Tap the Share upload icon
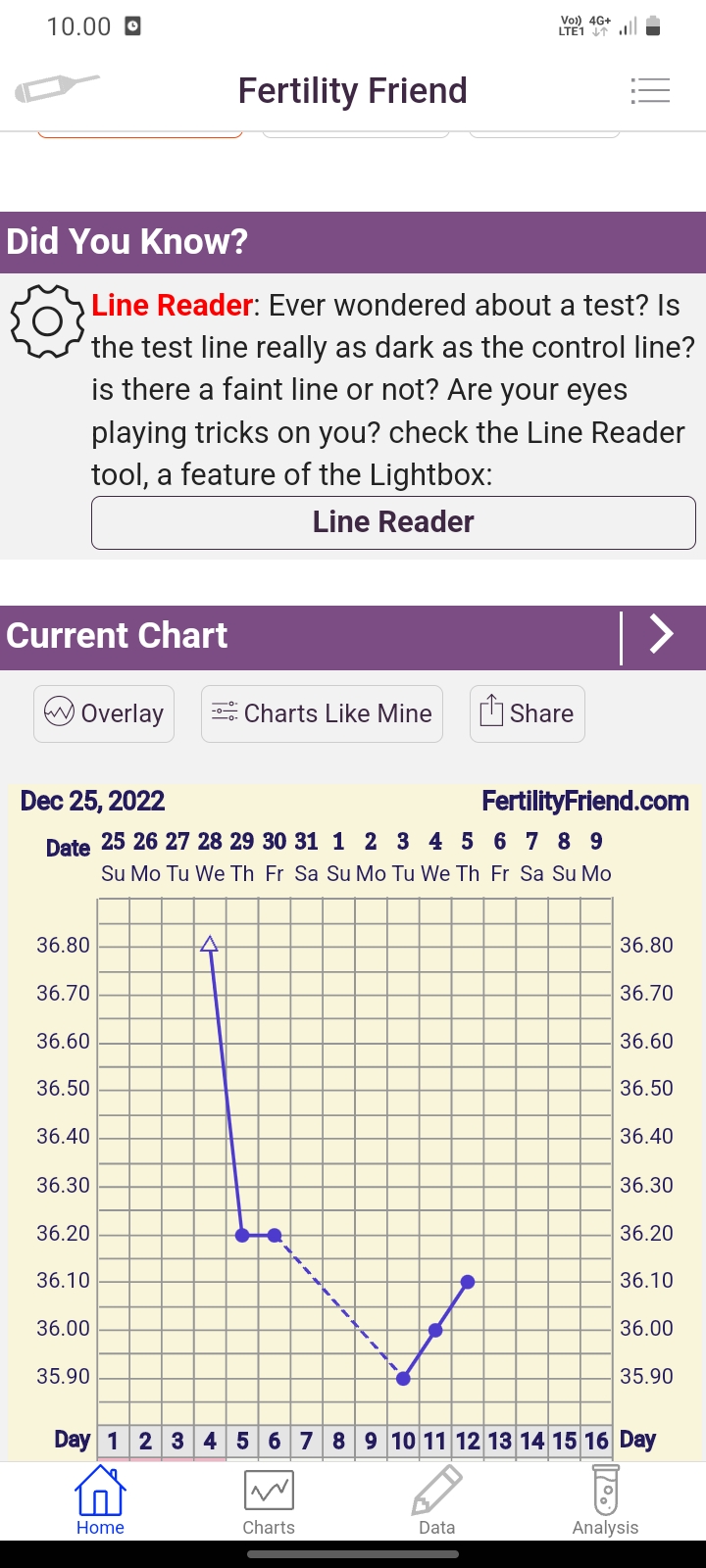 (x=491, y=711)
